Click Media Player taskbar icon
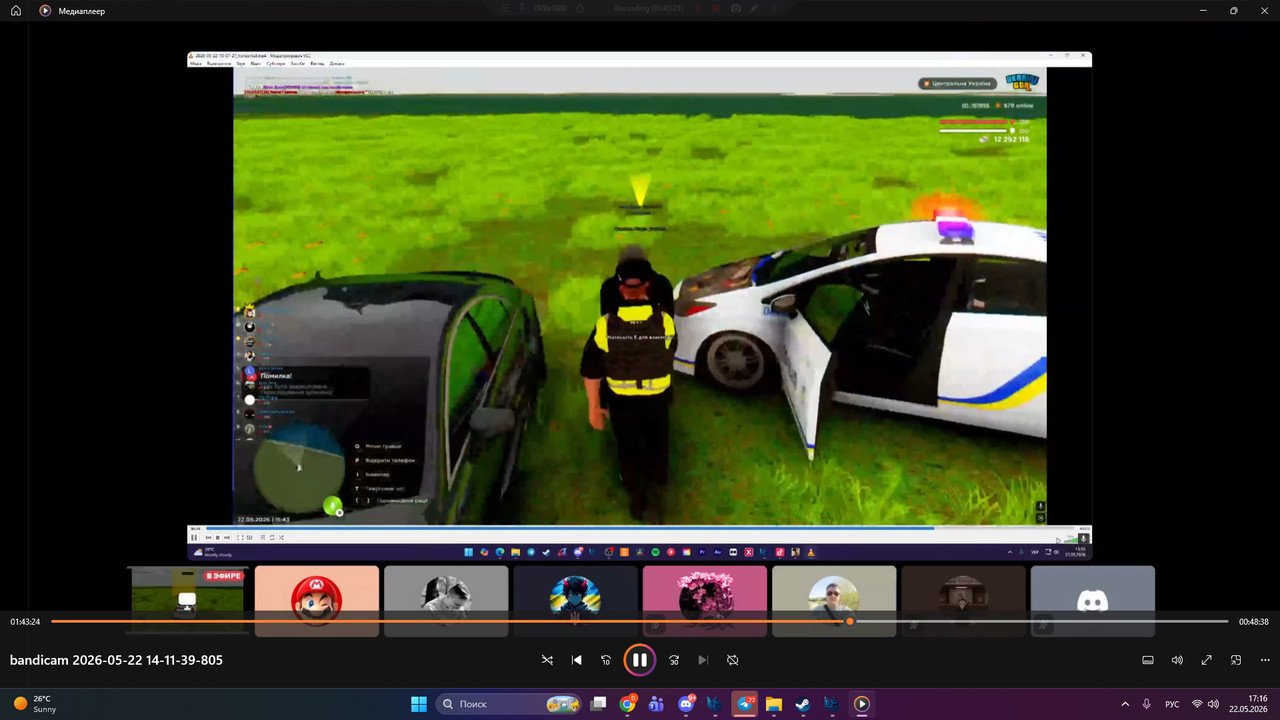 point(861,704)
